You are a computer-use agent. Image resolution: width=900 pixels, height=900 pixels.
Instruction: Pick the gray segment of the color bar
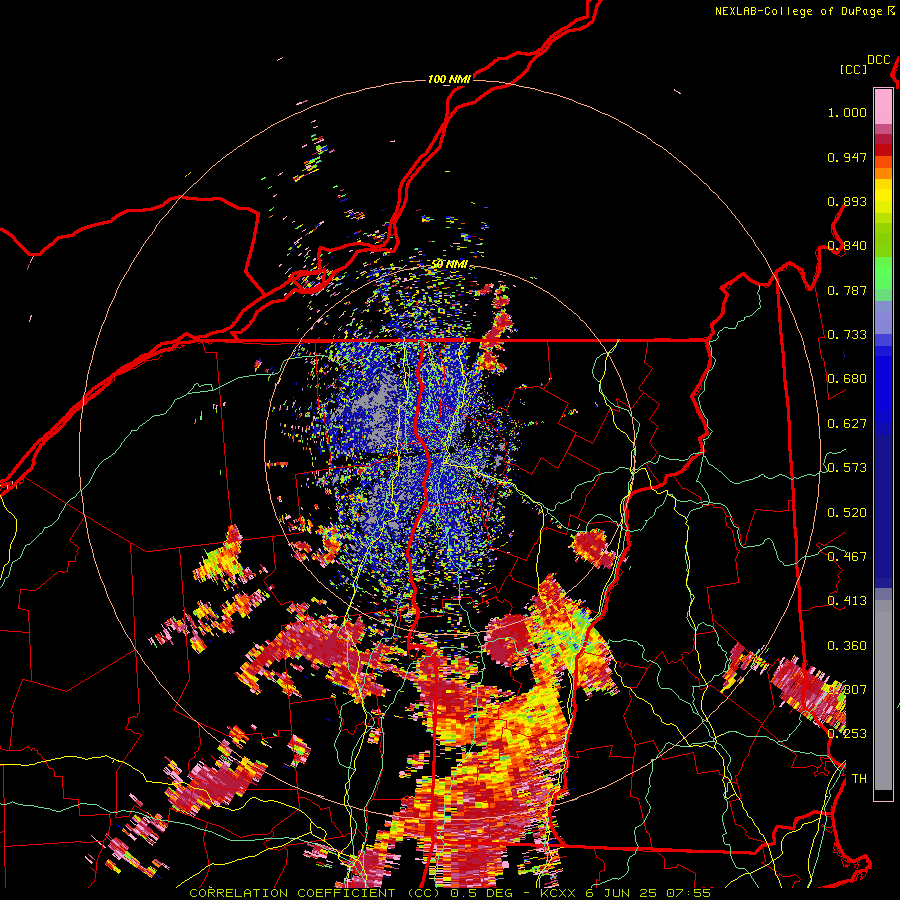[x=883, y=695]
